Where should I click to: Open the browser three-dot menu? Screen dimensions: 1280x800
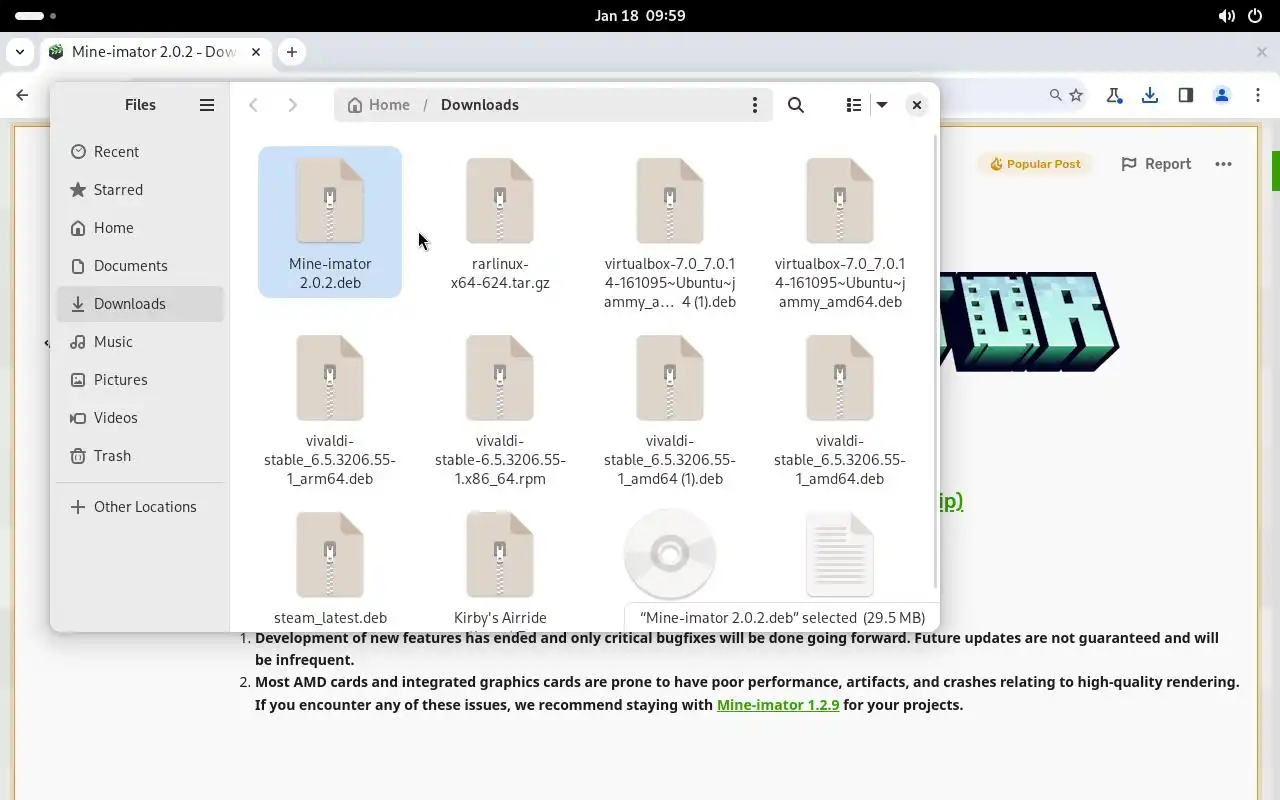[1257, 95]
